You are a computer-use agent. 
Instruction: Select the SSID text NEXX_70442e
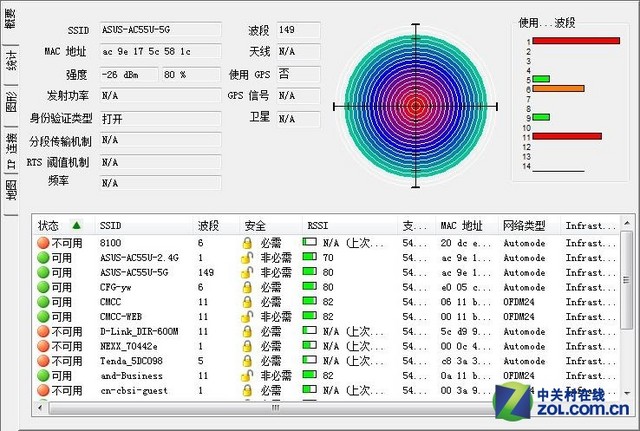pyautogui.click(x=129, y=346)
